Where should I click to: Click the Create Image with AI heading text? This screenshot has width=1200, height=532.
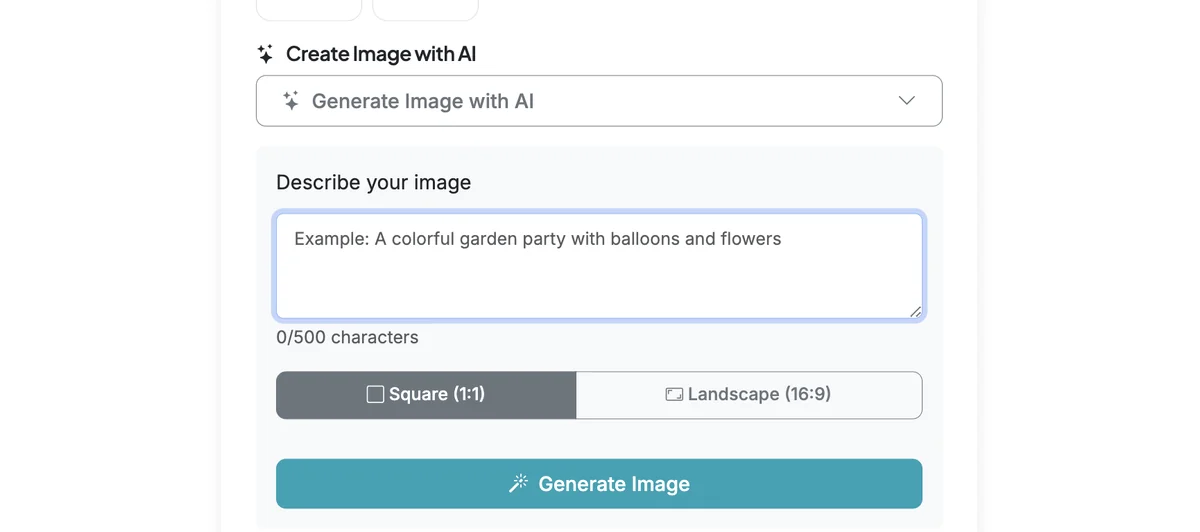pos(381,54)
